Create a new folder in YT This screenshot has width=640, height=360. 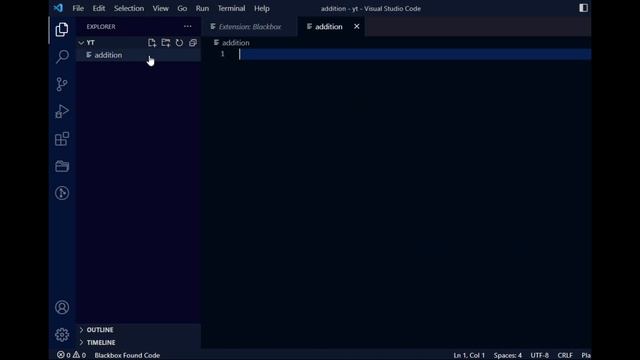tap(166, 42)
